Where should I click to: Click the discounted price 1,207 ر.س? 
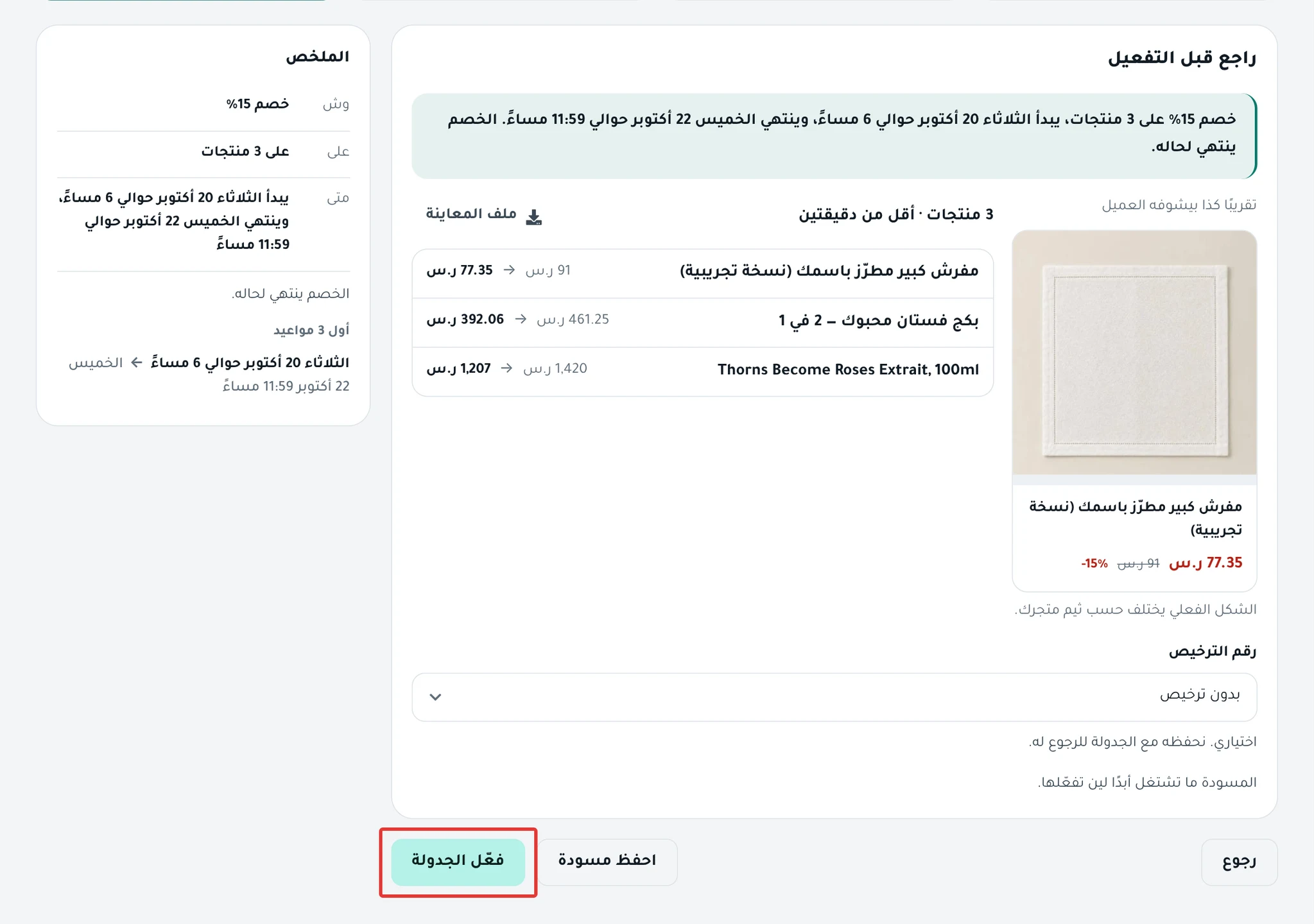(x=458, y=369)
